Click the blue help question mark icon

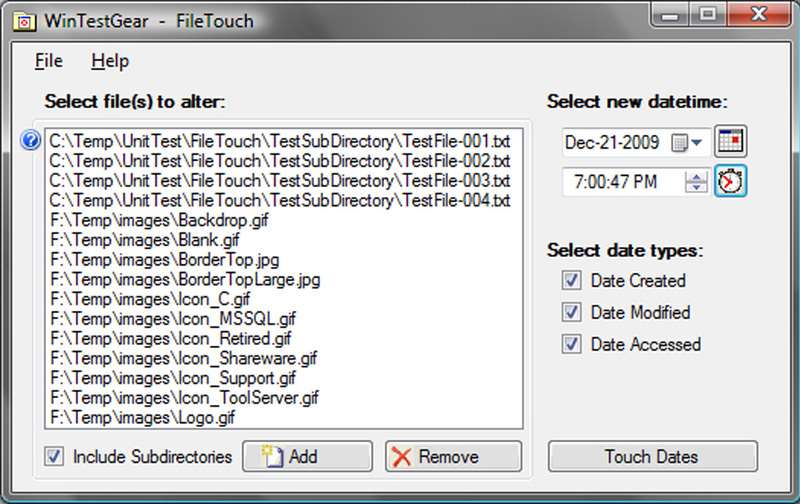(x=31, y=140)
